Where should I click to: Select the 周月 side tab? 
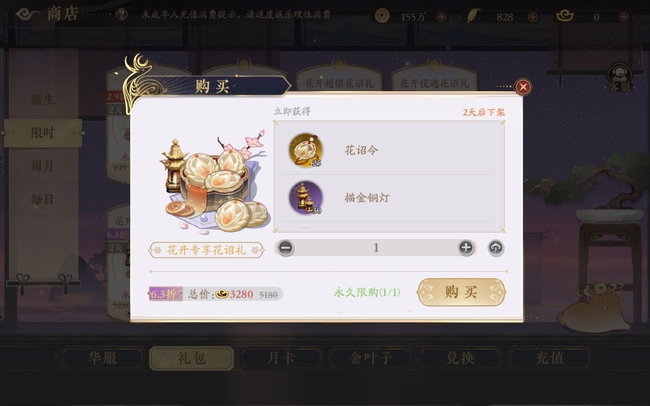(x=43, y=166)
